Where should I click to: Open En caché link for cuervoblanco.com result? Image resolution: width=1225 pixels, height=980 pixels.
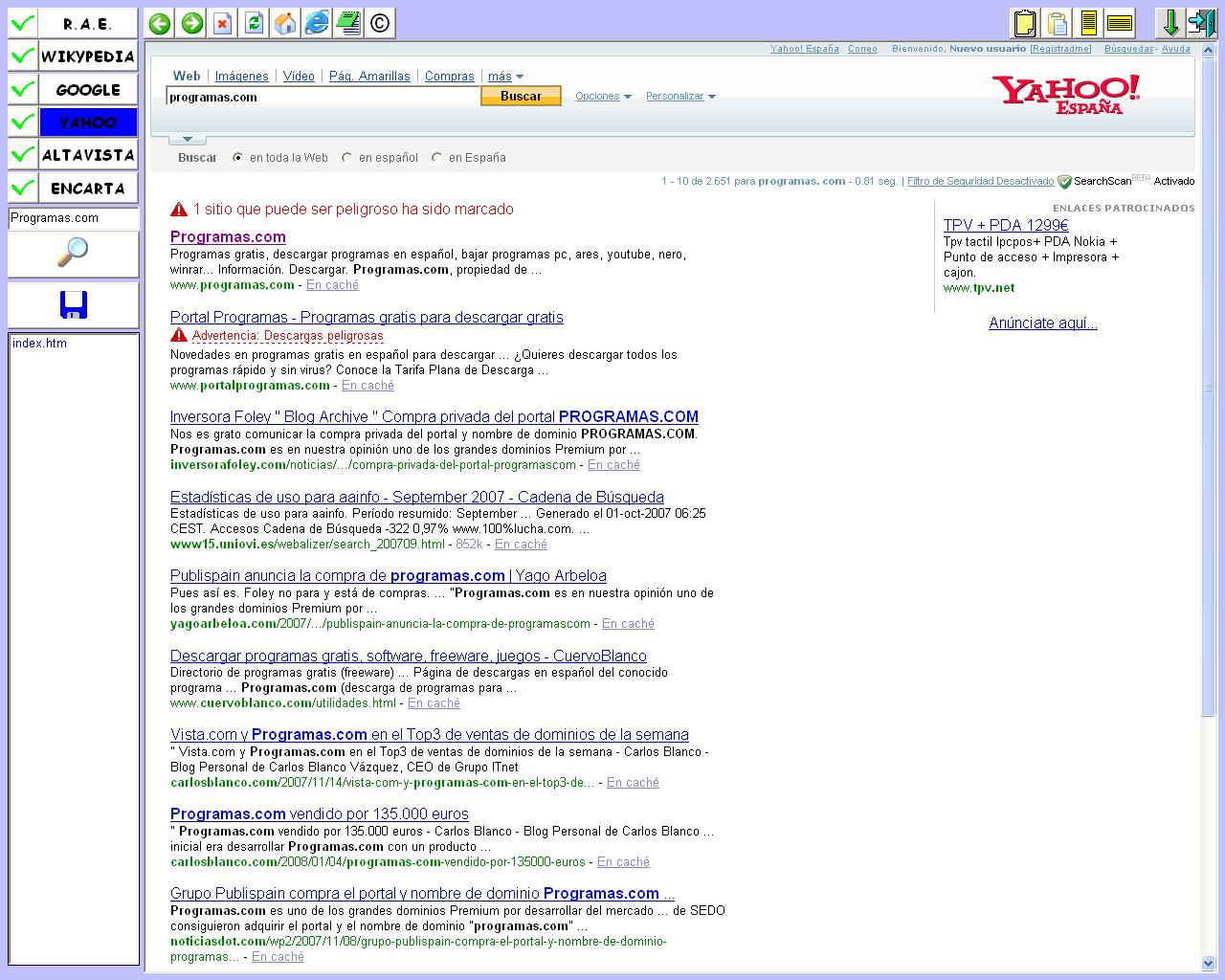[x=434, y=703]
